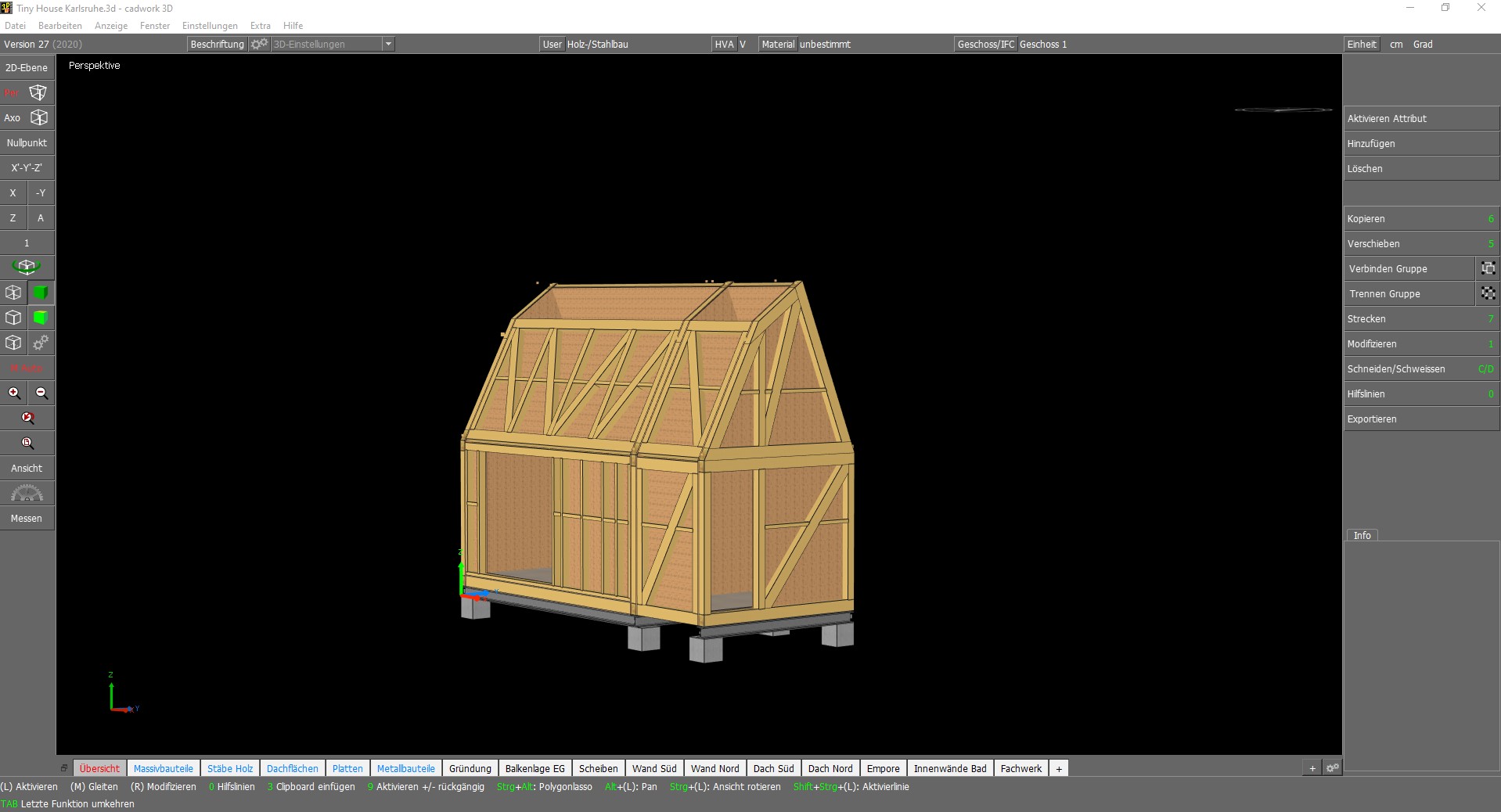Click Trennen Gruppe ungroup icon
Screen dimensions: 1501x812
click(1488, 293)
